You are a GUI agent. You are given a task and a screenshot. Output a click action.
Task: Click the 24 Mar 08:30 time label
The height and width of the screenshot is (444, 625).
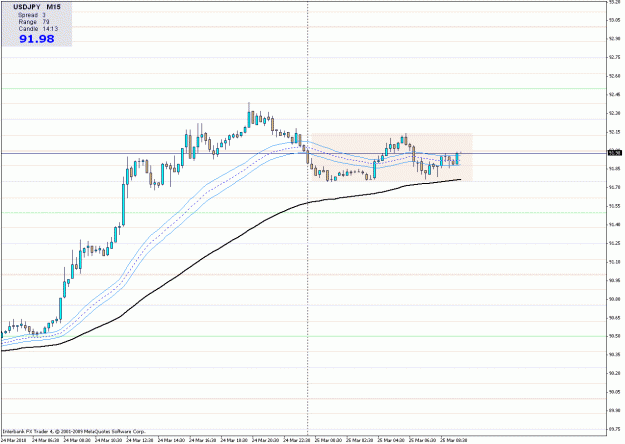[x=77, y=440]
